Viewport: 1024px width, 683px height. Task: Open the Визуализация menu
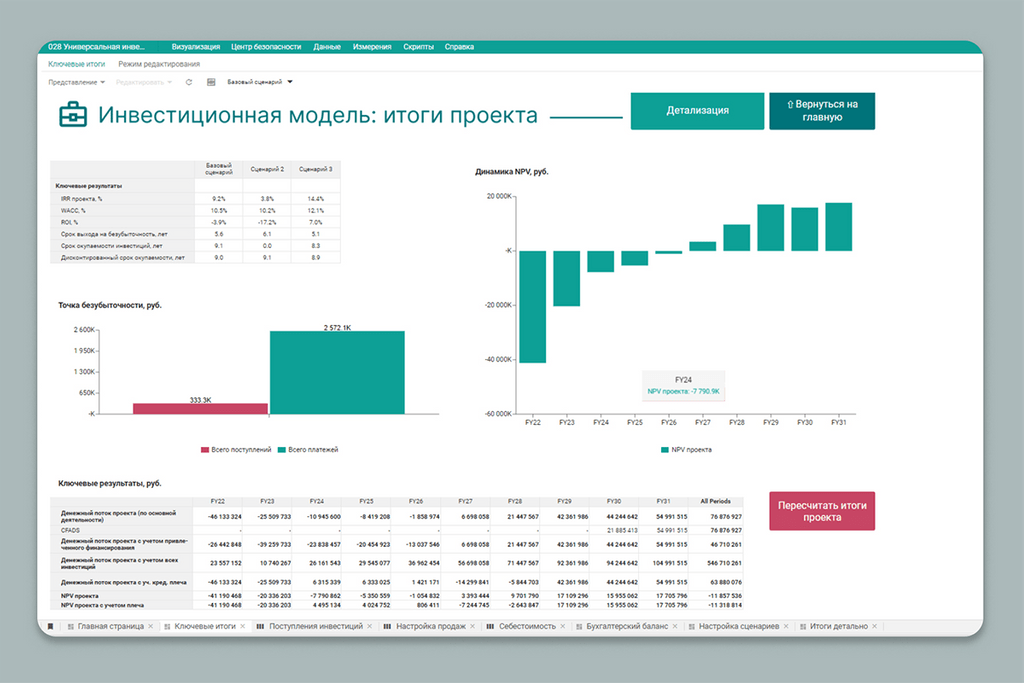coord(195,47)
